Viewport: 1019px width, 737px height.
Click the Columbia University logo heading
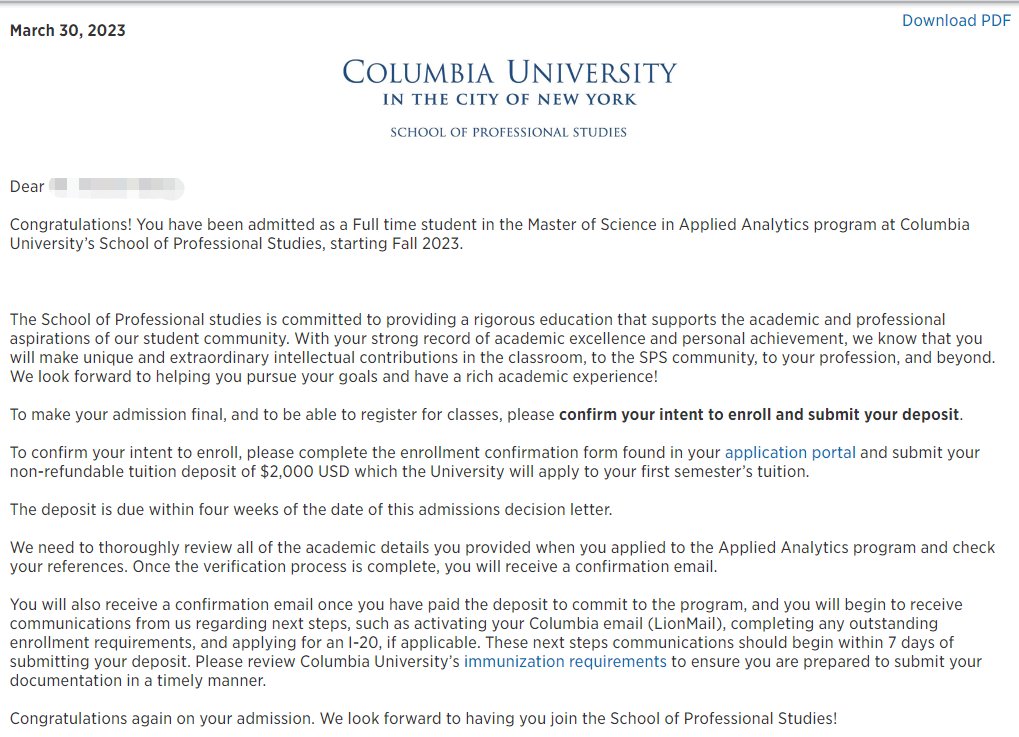tap(509, 72)
